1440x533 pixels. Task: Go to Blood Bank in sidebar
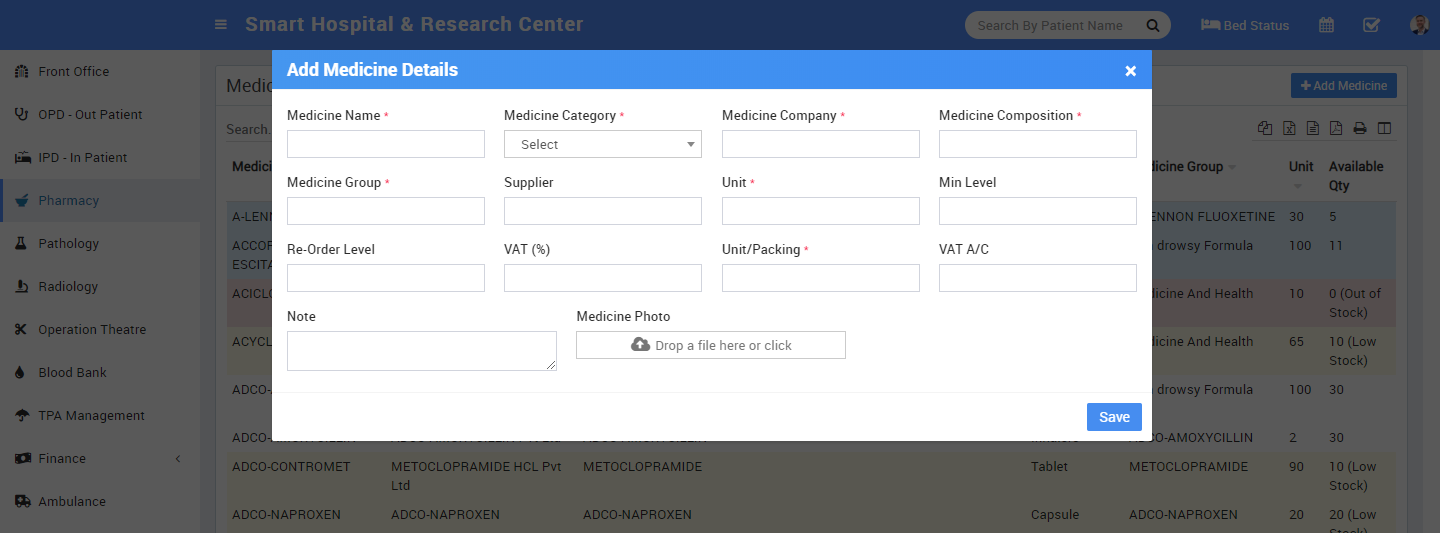pos(72,372)
